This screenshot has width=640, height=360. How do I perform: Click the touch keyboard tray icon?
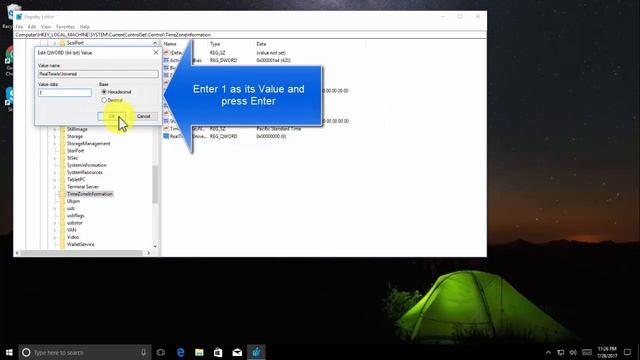pyautogui.click(x=587, y=352)
